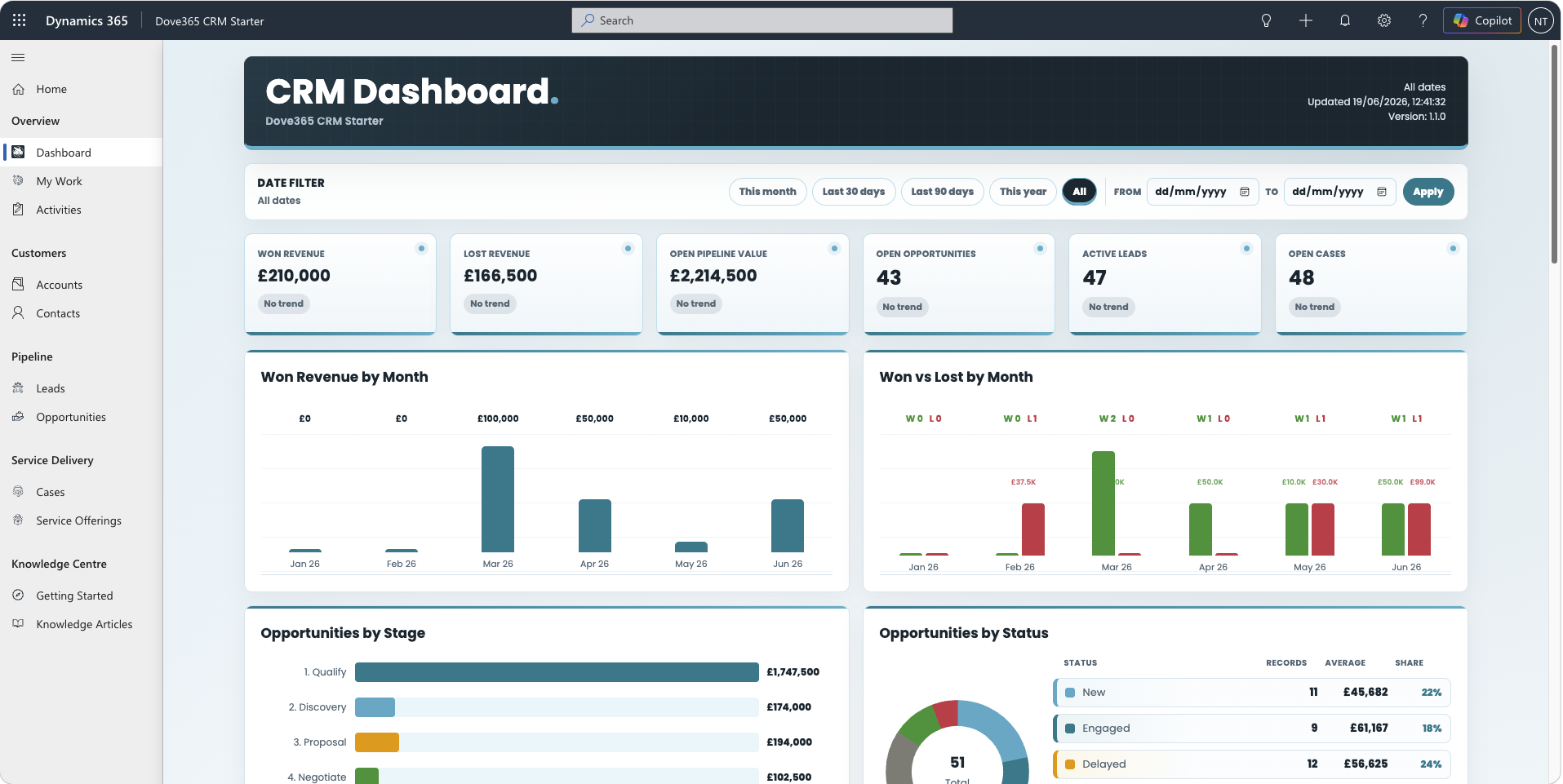Click the Activities clipboard icon
Screen dimensions: 1563x784
tap(18, 210)
